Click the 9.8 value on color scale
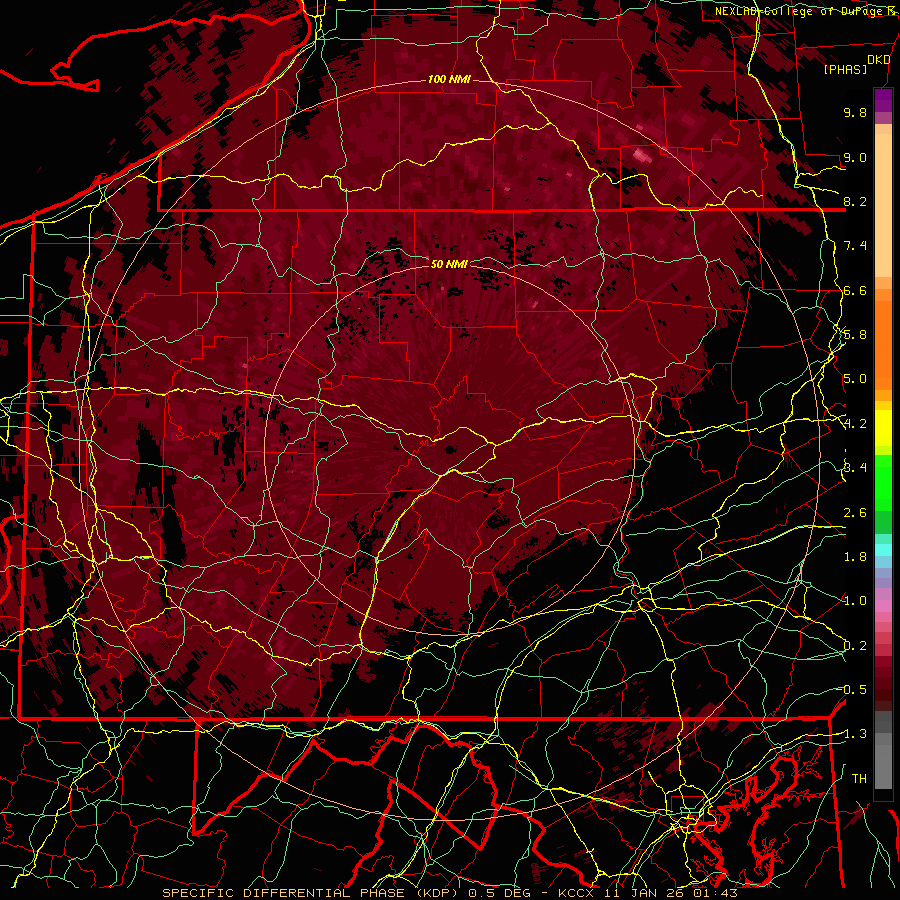This screenshot has width=900, height=900. pyautogui.click(x=855, y=112)
